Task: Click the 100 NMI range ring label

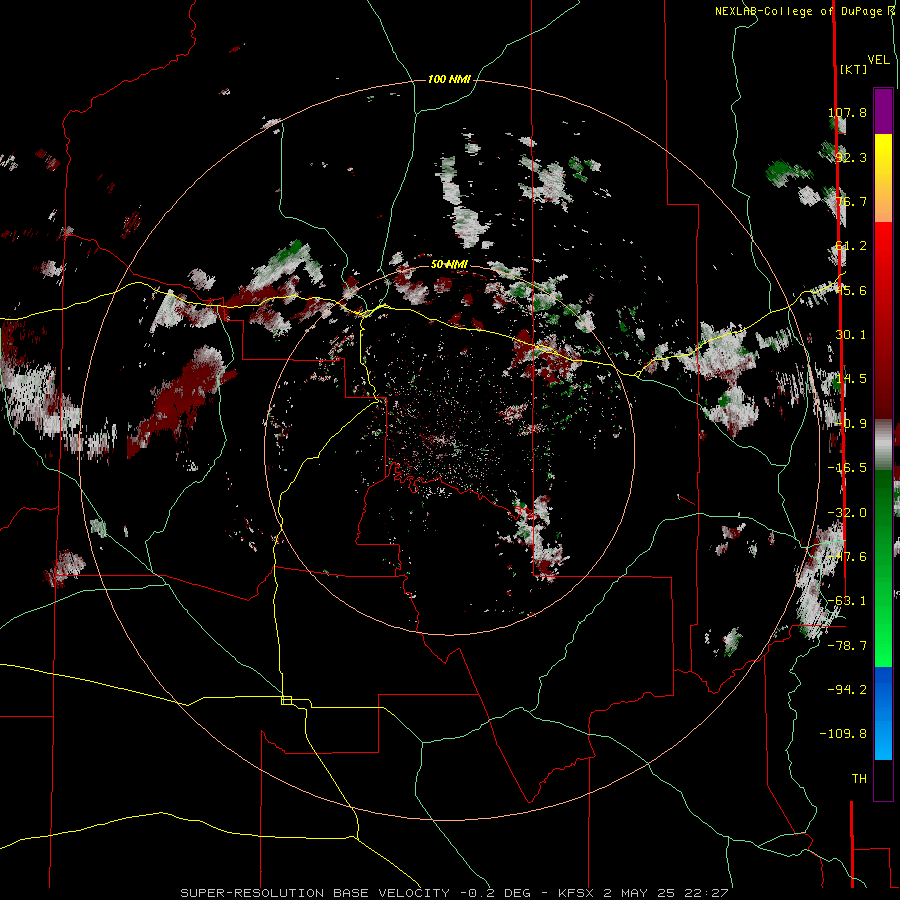Action: point(449,79)
